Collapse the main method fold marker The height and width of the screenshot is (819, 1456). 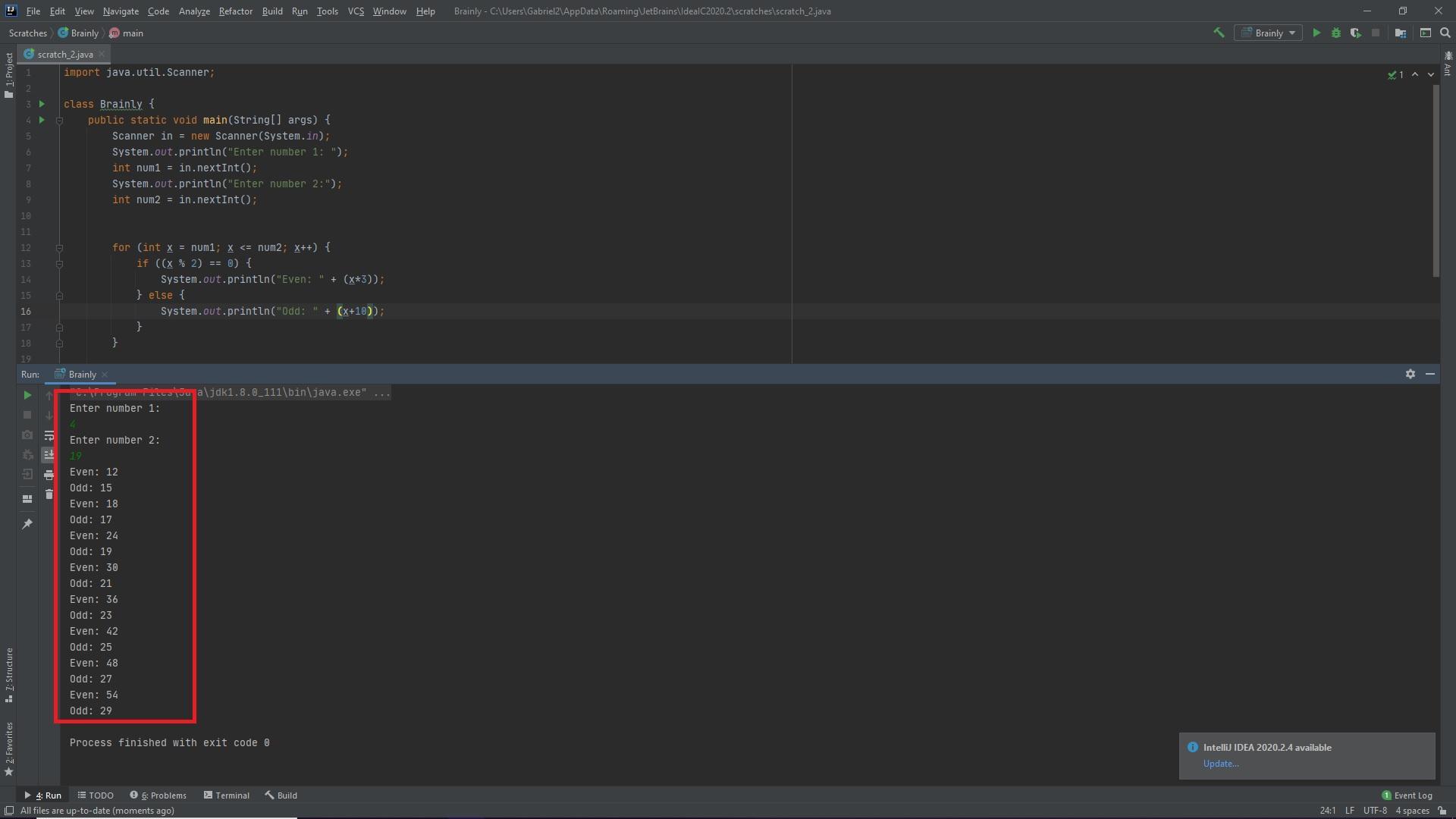point(59,120)
